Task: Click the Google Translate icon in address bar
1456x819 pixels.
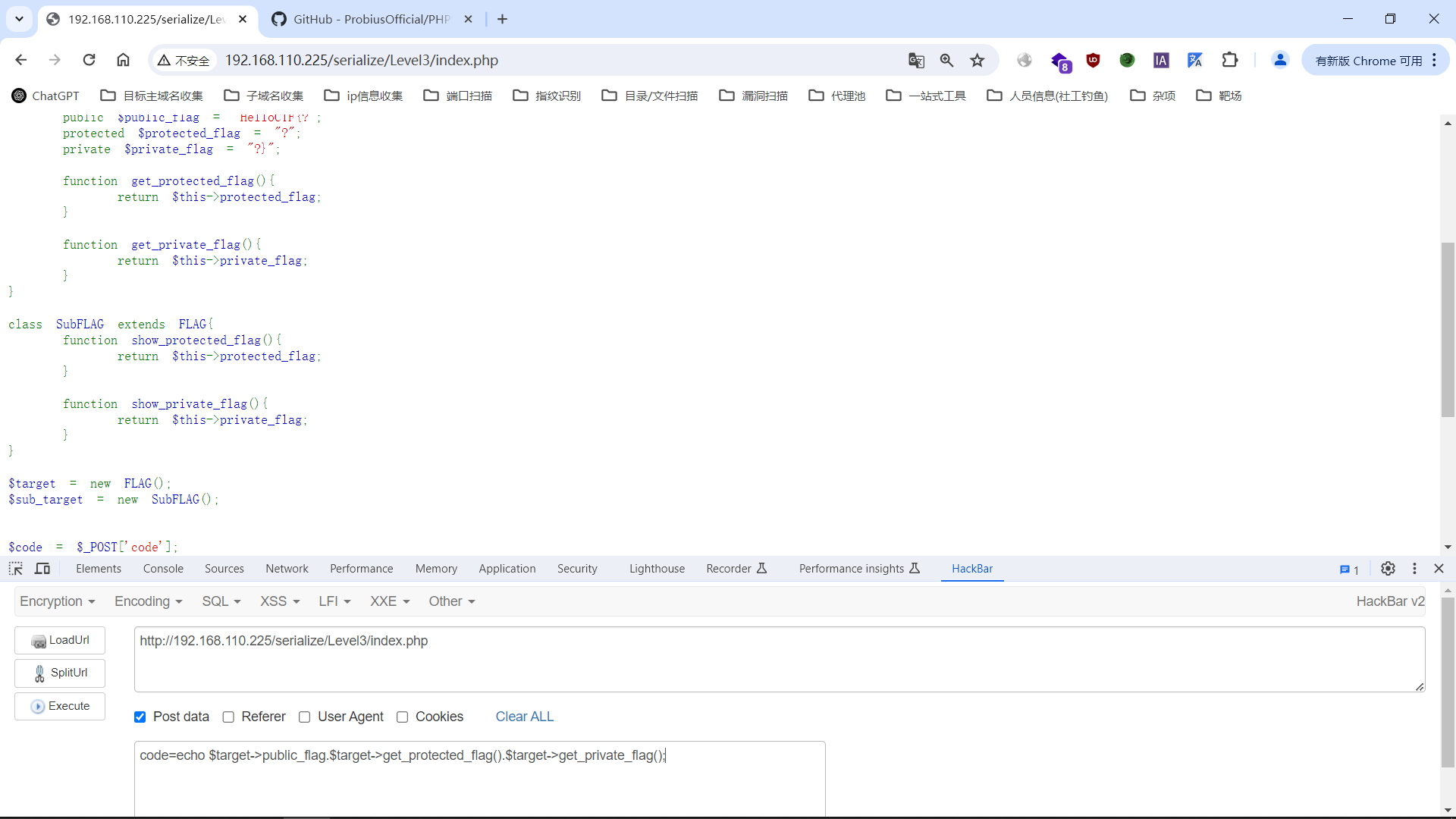Action: [x=916, y=61]
